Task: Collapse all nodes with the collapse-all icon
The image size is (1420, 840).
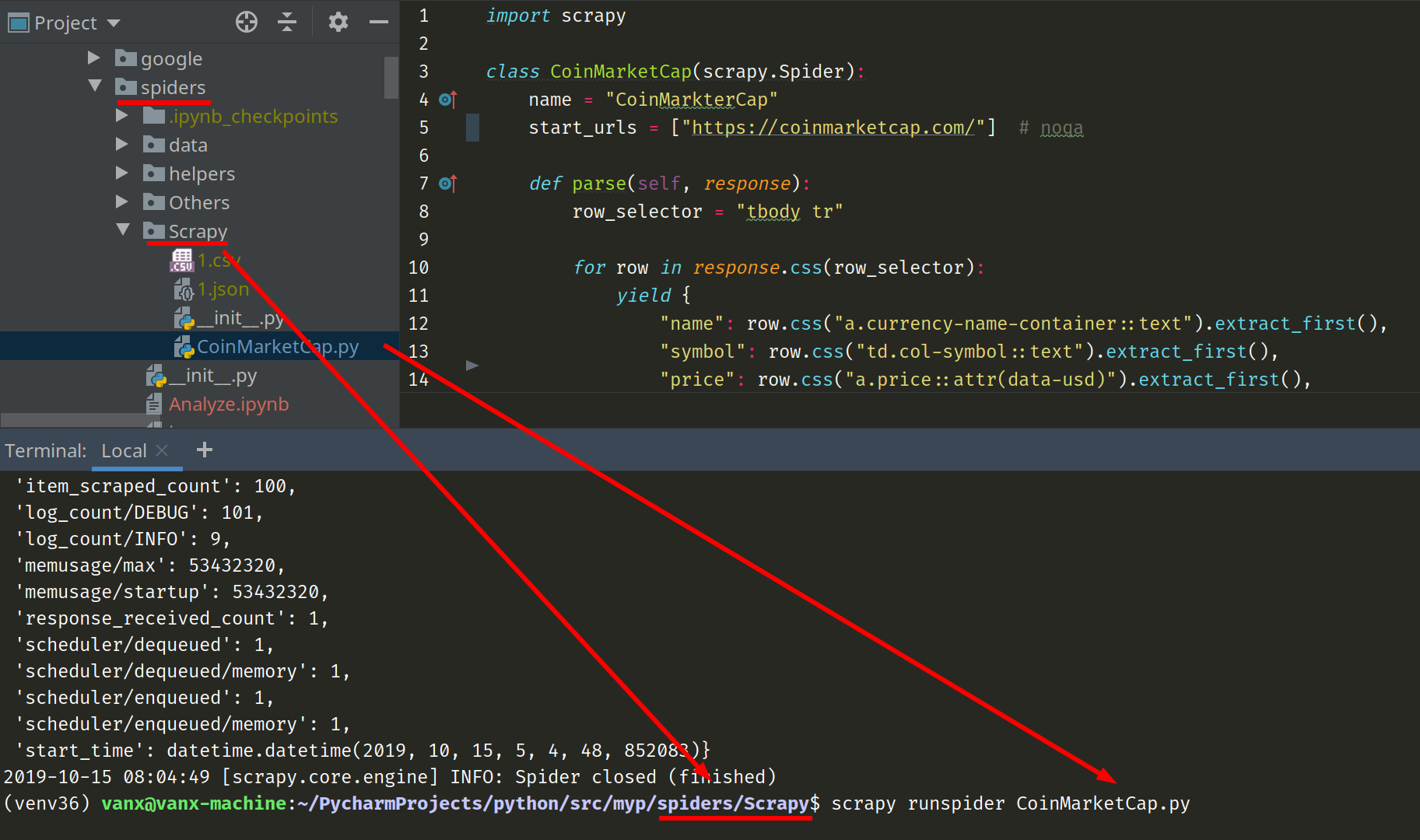Action: [287, 22]
